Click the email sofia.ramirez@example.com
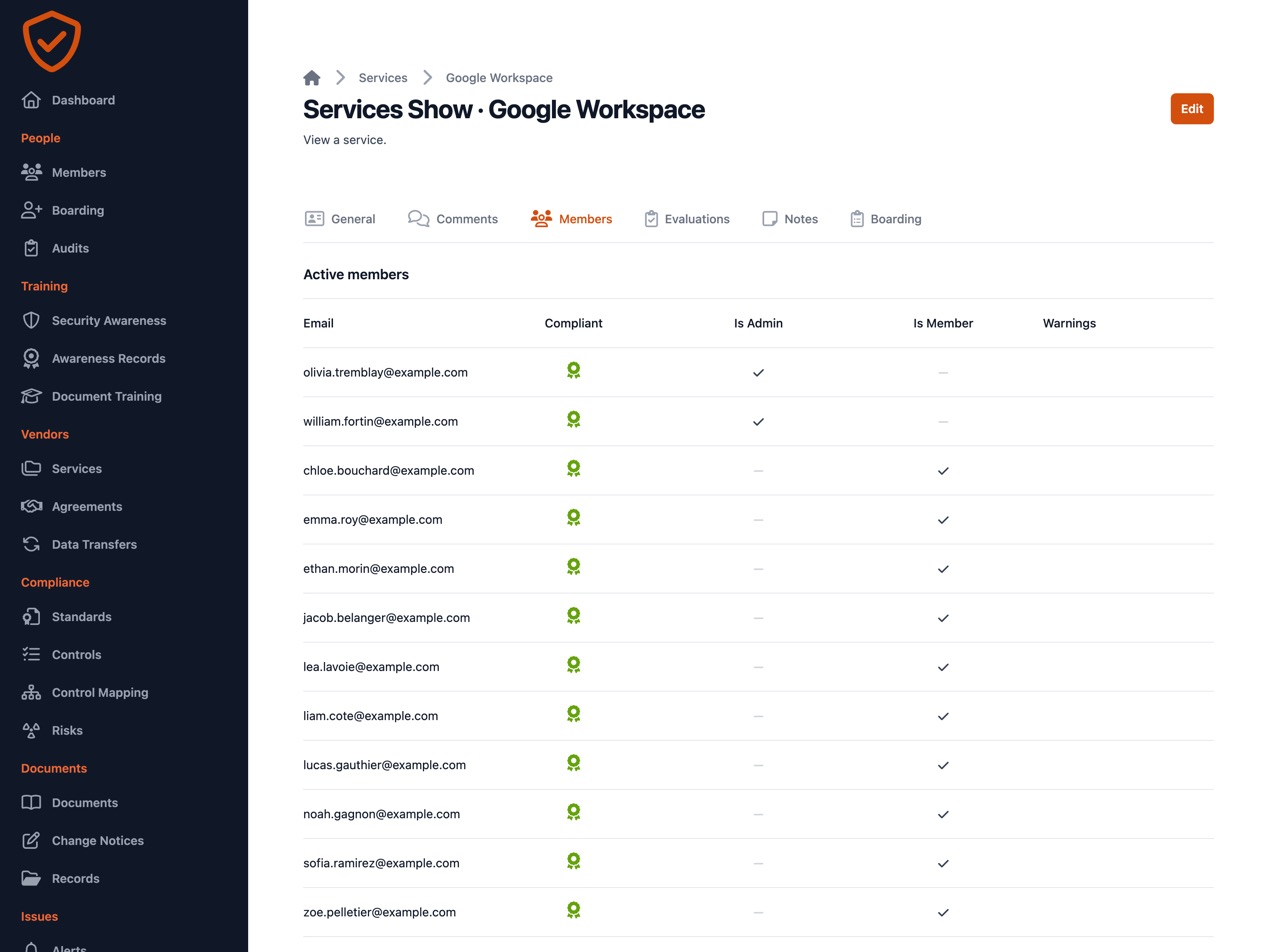Screen dimensions: 1283x952 (x=382, y=863)
